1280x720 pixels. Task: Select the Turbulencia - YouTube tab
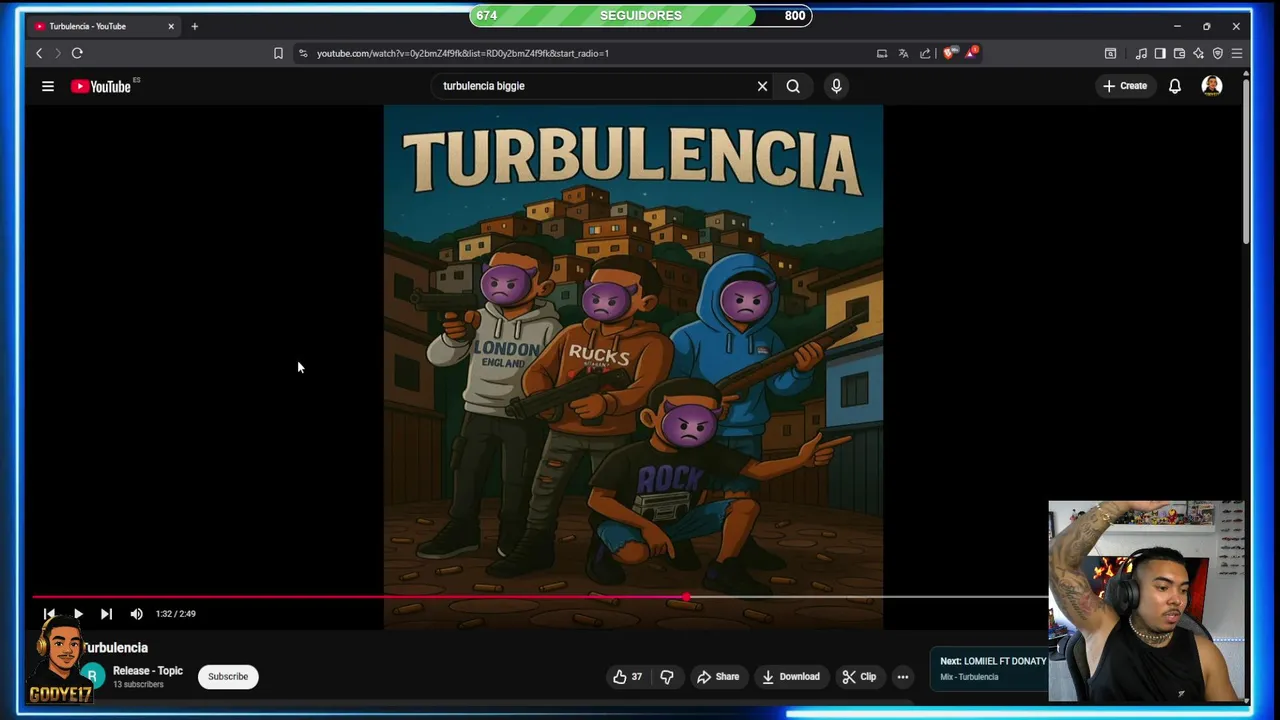click(105, 26)
